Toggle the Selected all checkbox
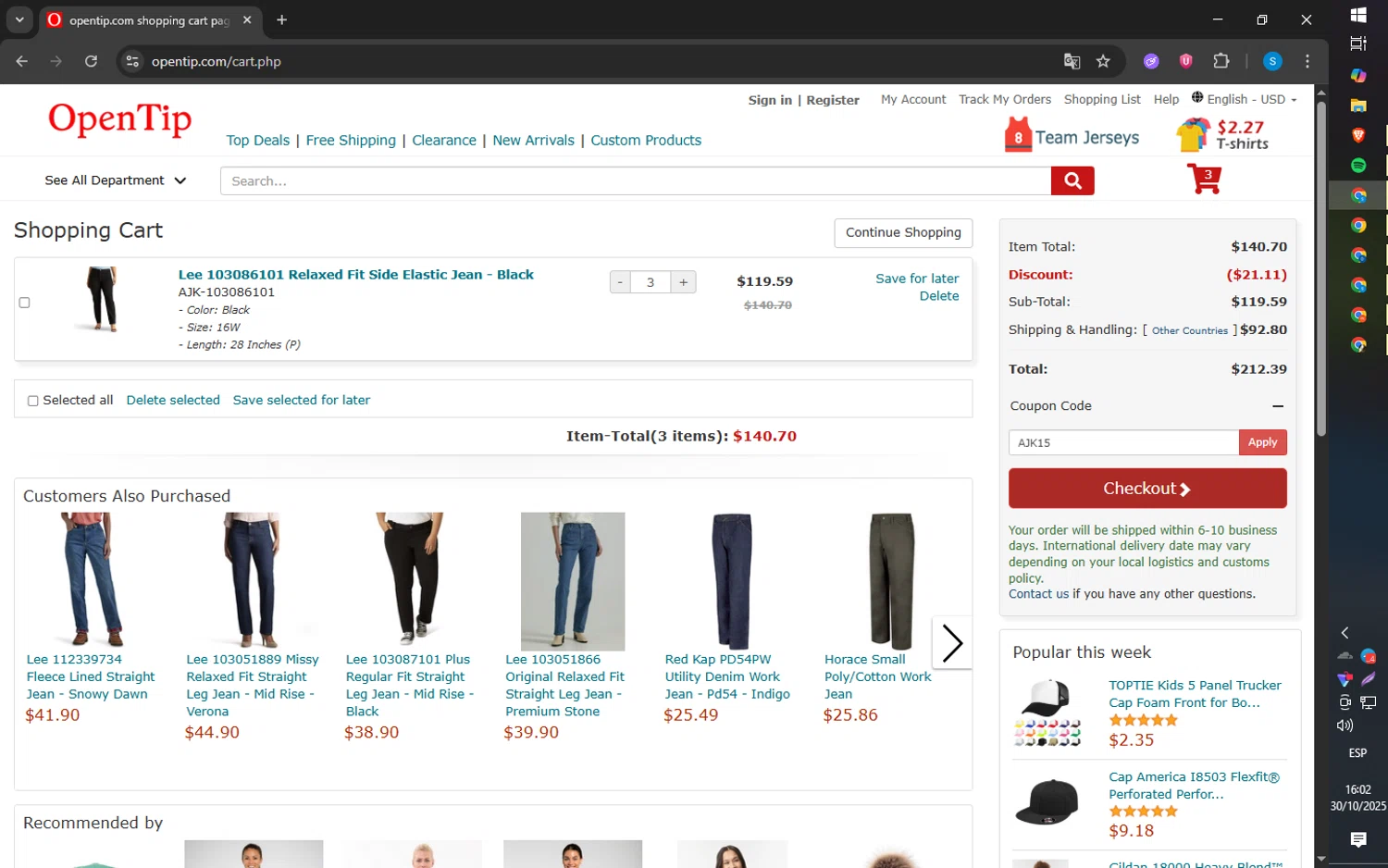This screenshot has height=868, width=1388. pyautogui.click(x=33, y=401)
